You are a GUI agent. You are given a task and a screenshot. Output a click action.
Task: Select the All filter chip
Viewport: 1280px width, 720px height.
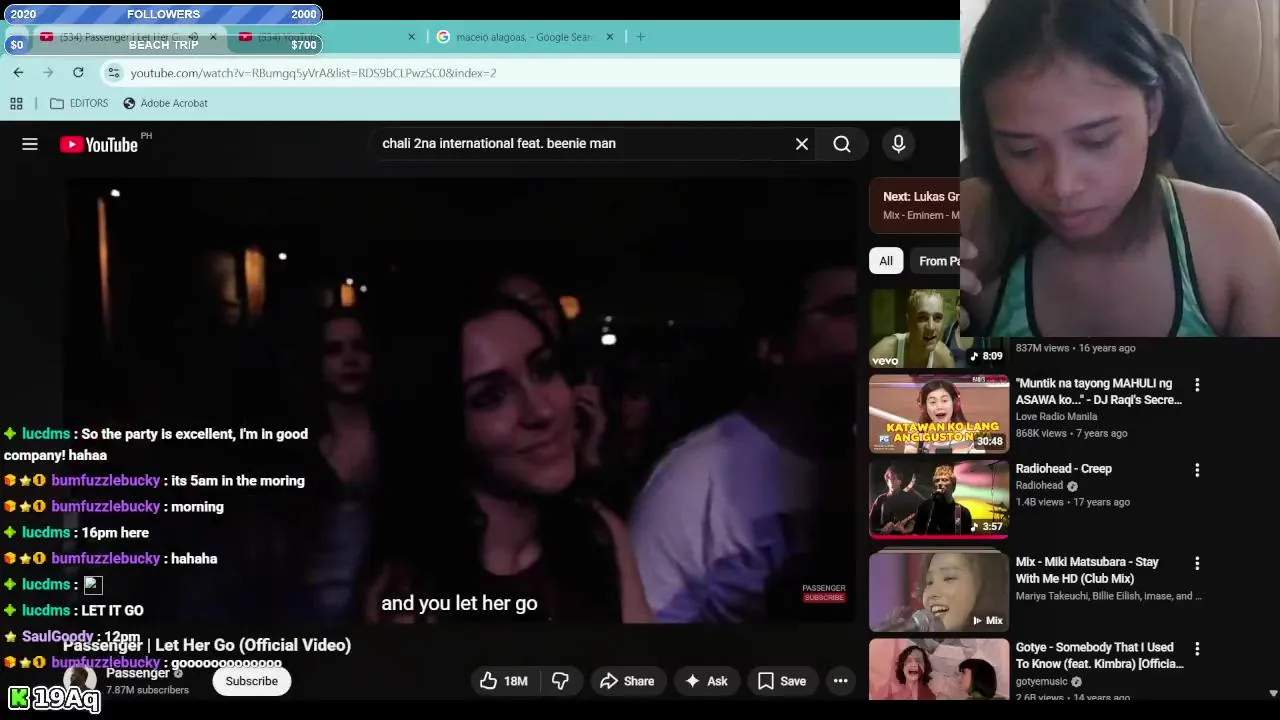pyautogui.click(x=886, y=261)
